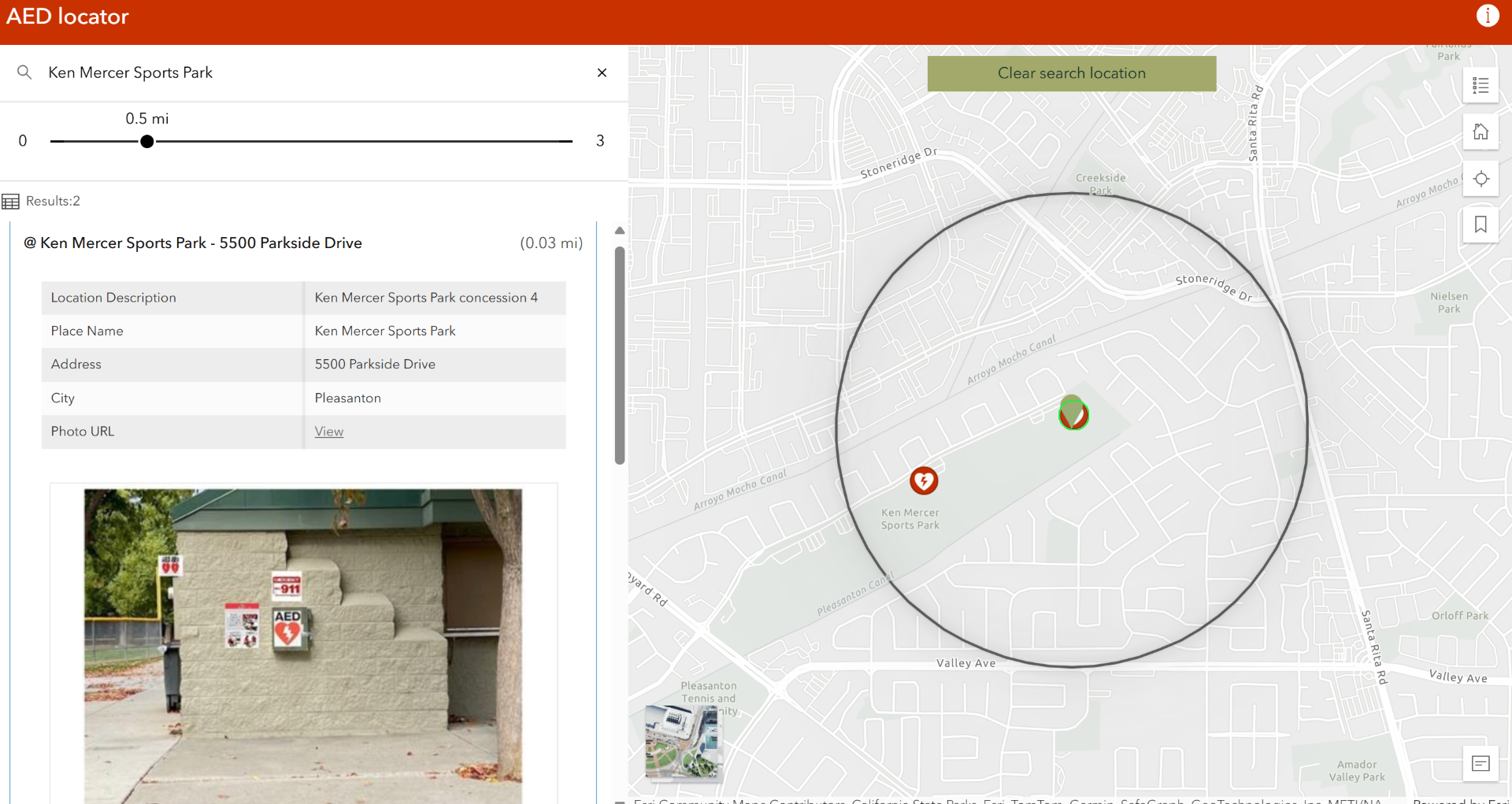Click the results list scrollbar thumb

click(620, 354)
